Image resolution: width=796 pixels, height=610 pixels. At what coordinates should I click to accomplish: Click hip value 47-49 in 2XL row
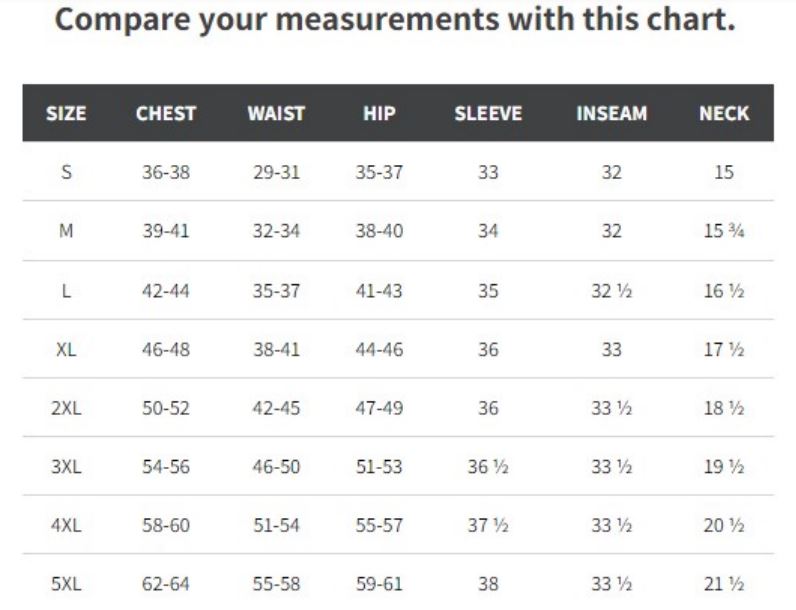379,408
